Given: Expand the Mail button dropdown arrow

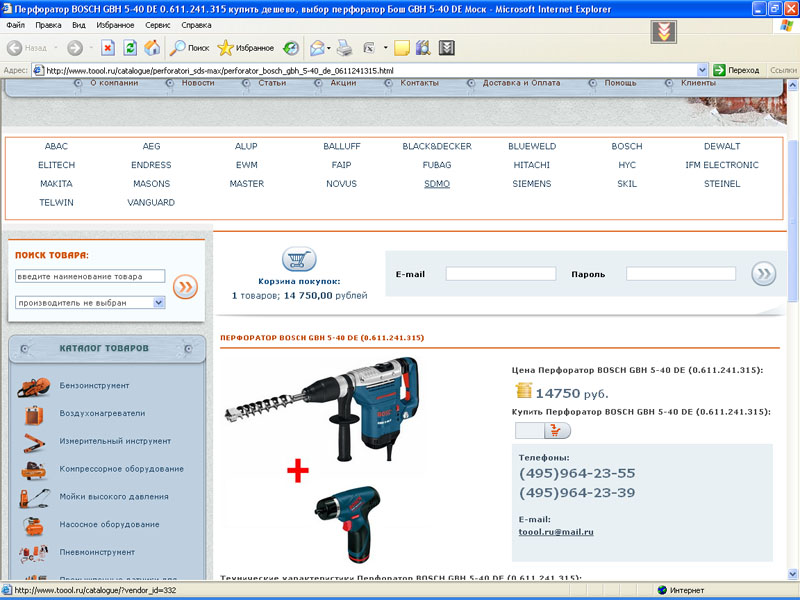Looking at the screenshot, I should click(x=329, y=48).
